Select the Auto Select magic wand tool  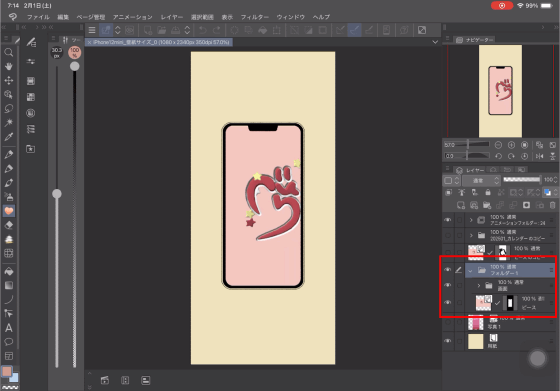(x=9, y=122)
